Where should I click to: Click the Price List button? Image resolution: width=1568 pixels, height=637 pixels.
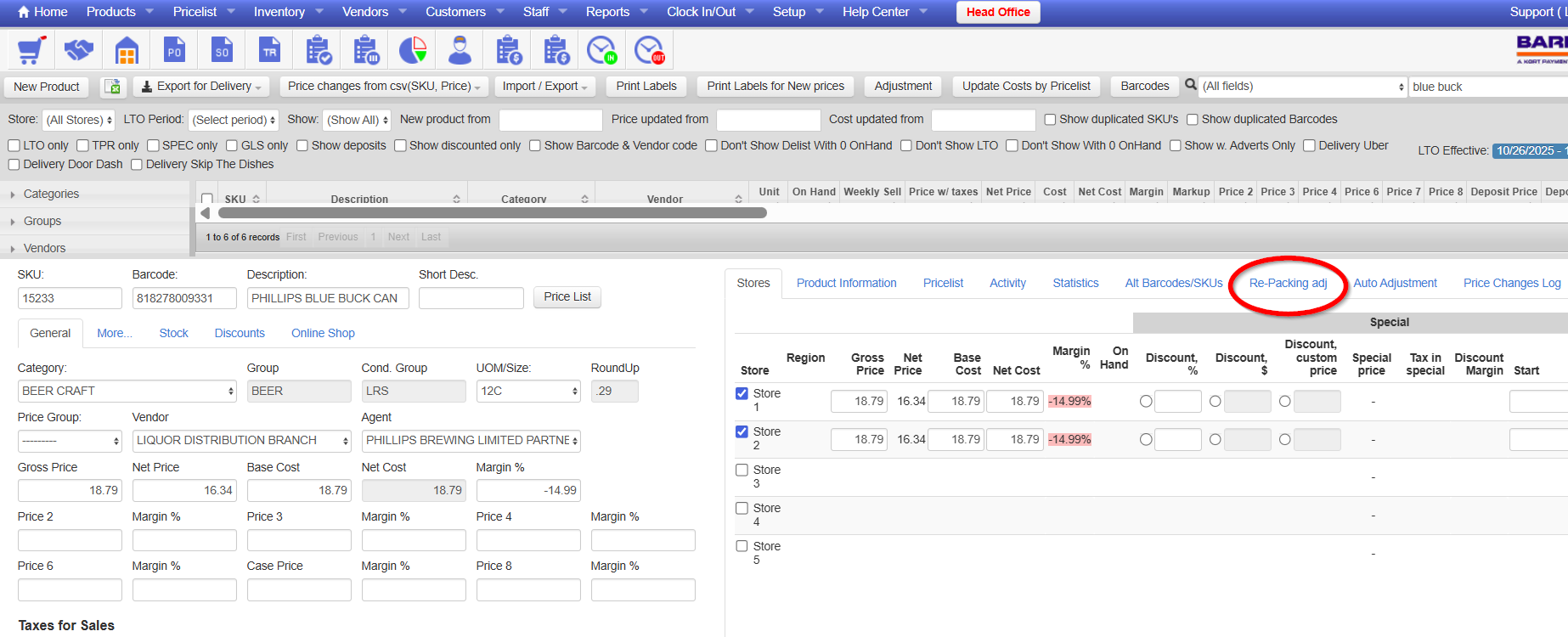pos(567,296)
